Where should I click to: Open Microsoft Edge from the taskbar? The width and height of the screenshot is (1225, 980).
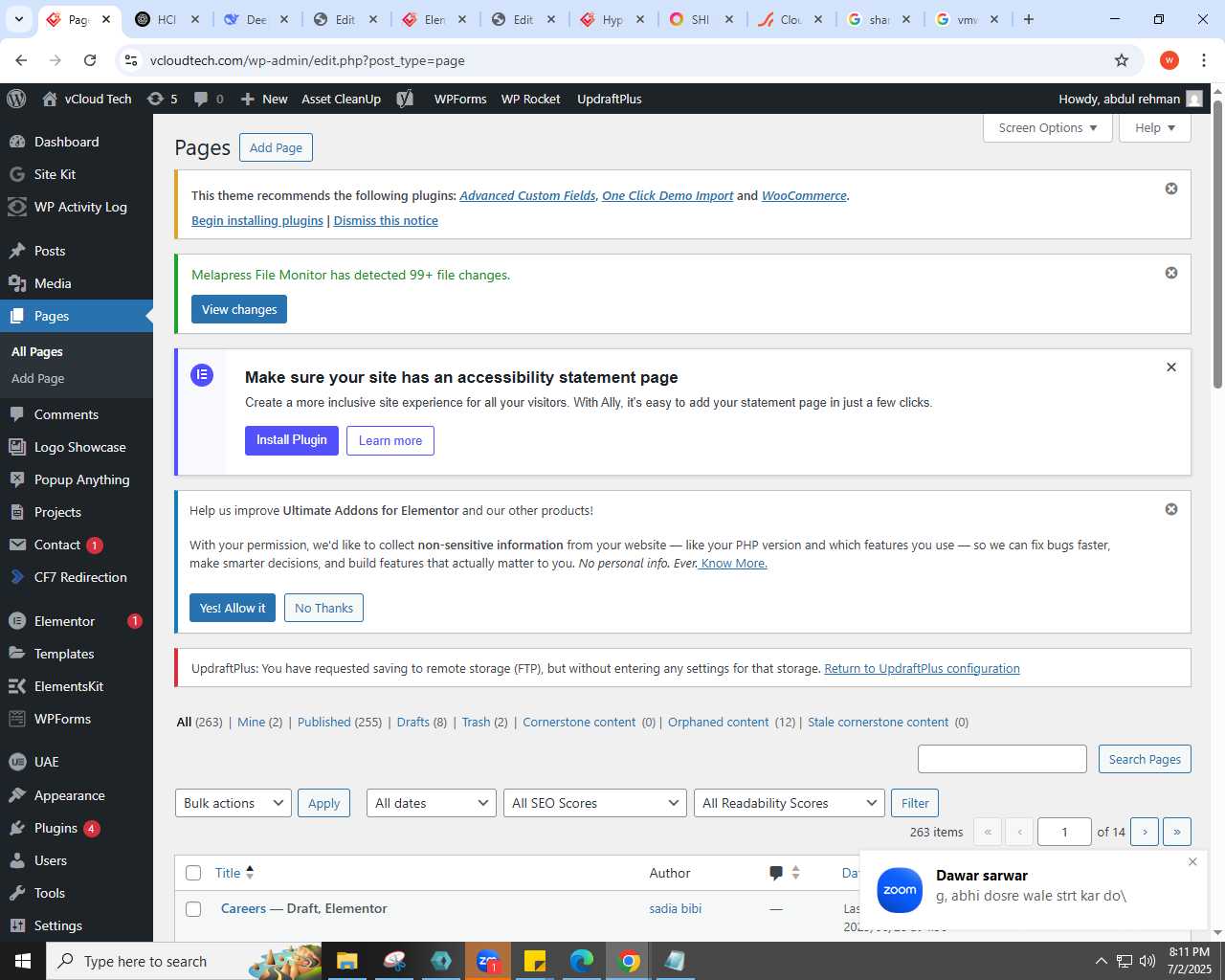[582, 961]
